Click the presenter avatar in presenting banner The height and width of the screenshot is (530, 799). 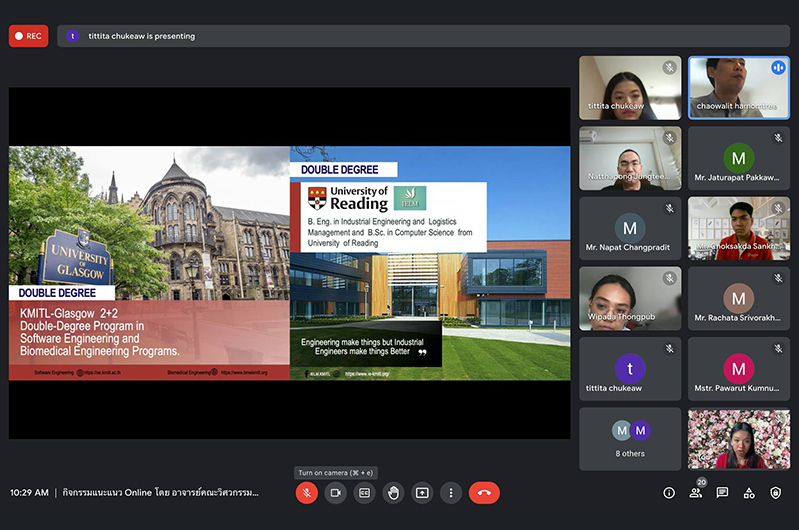click(73, 36)
